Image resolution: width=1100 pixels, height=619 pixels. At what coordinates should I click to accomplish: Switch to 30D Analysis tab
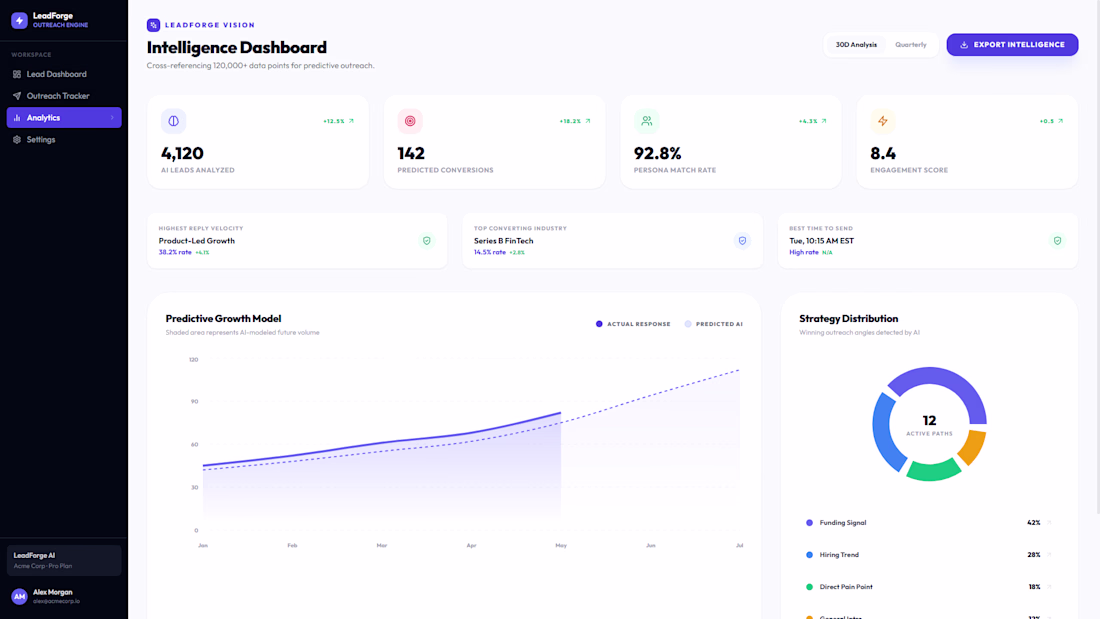tap(856, 44)
